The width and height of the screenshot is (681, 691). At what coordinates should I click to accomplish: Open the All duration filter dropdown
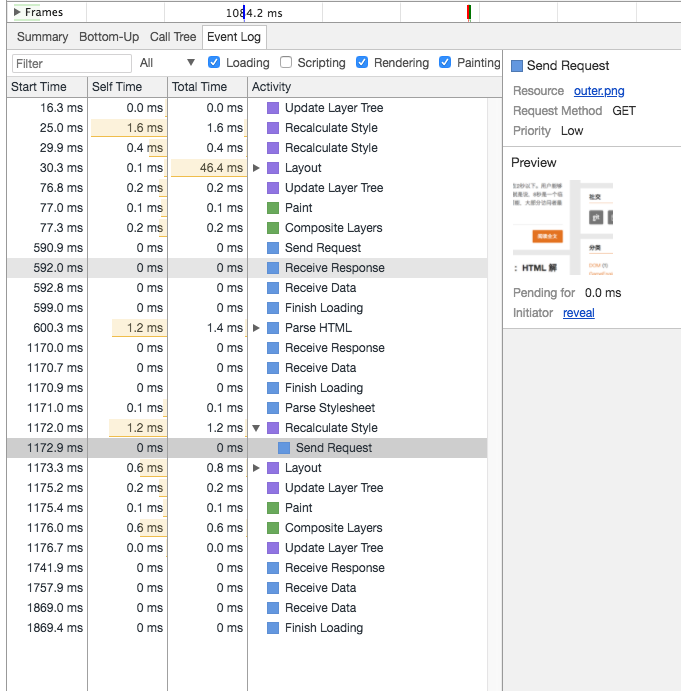pyautogui.click(x=167, y=63)
